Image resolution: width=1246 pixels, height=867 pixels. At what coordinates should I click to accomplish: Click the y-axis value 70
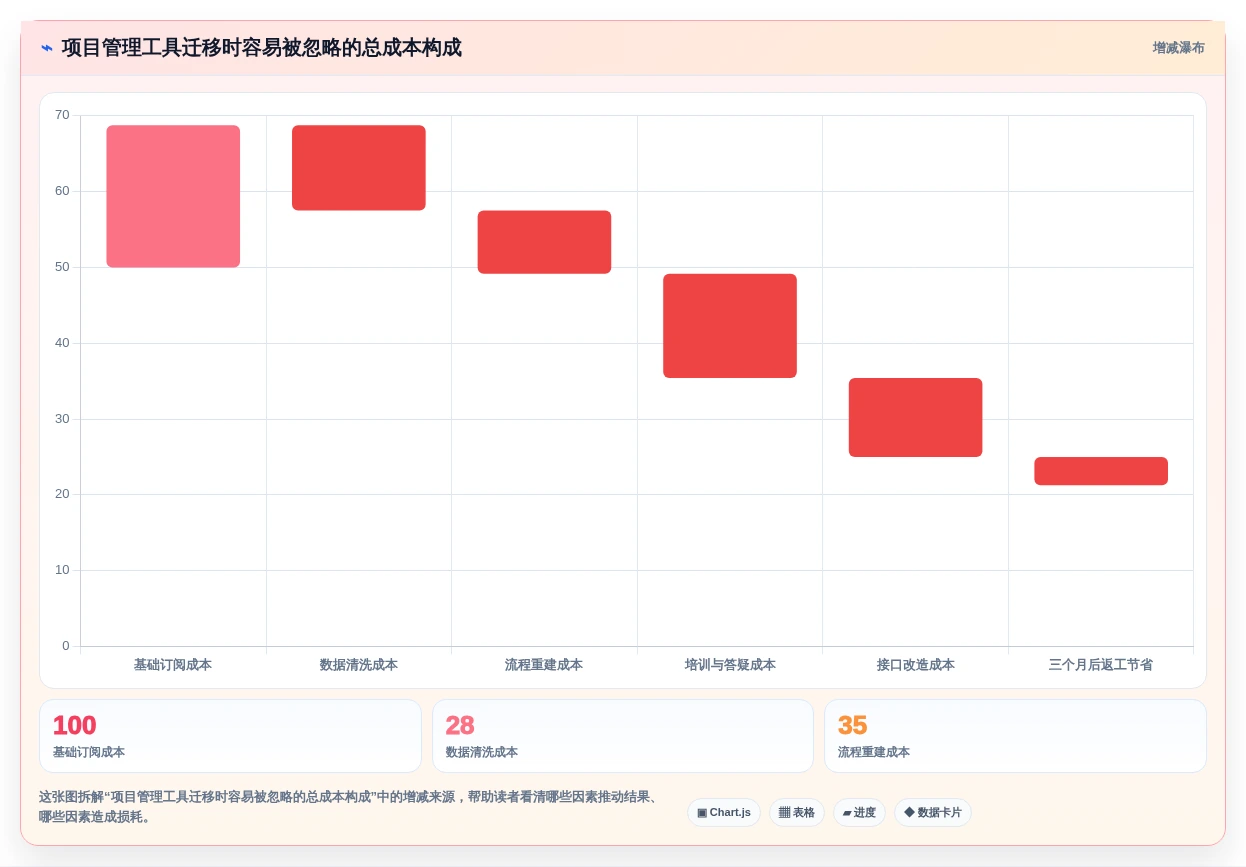62,115
